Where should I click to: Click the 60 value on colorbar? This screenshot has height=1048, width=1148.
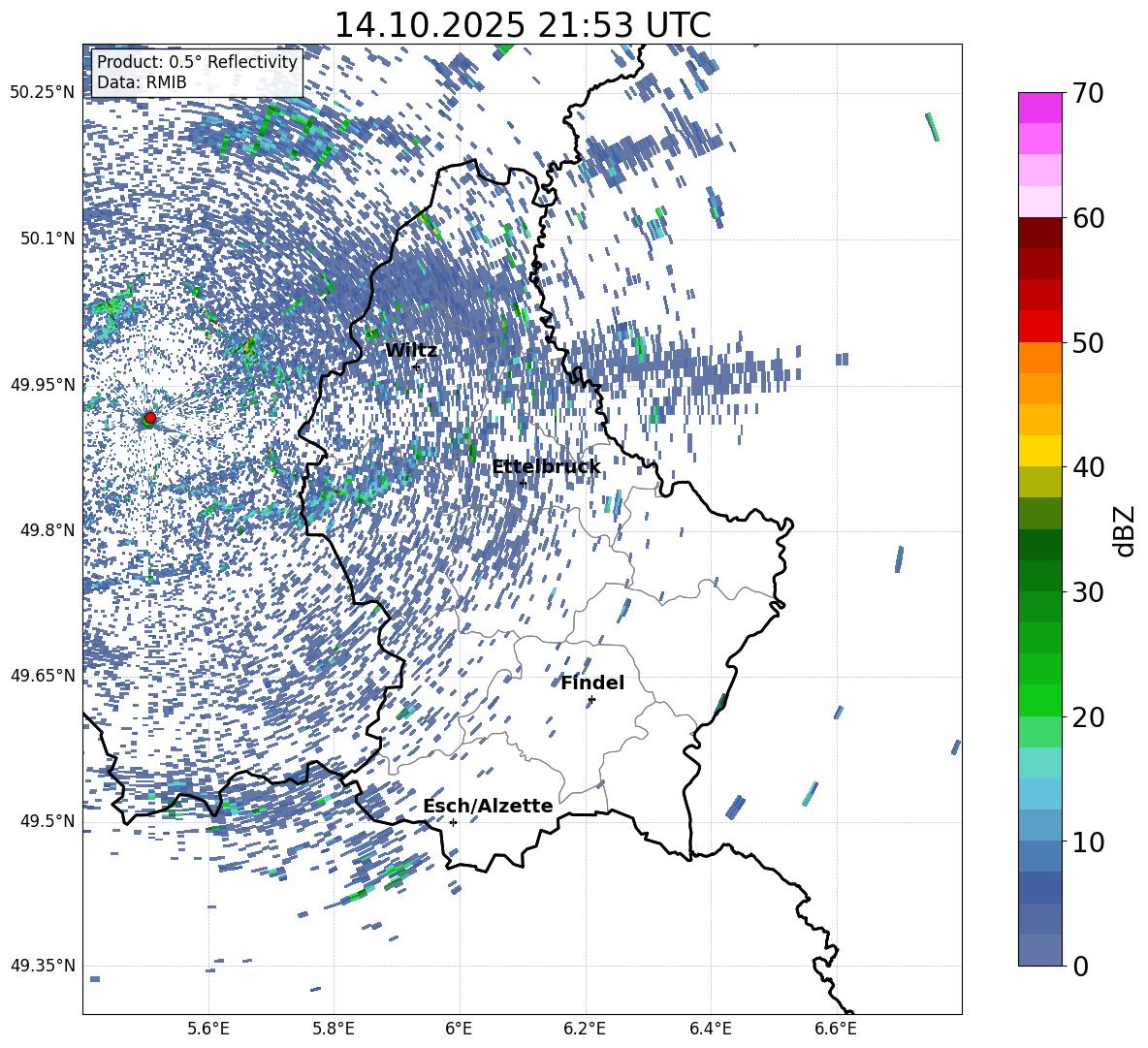click(x=1088, y=218)
